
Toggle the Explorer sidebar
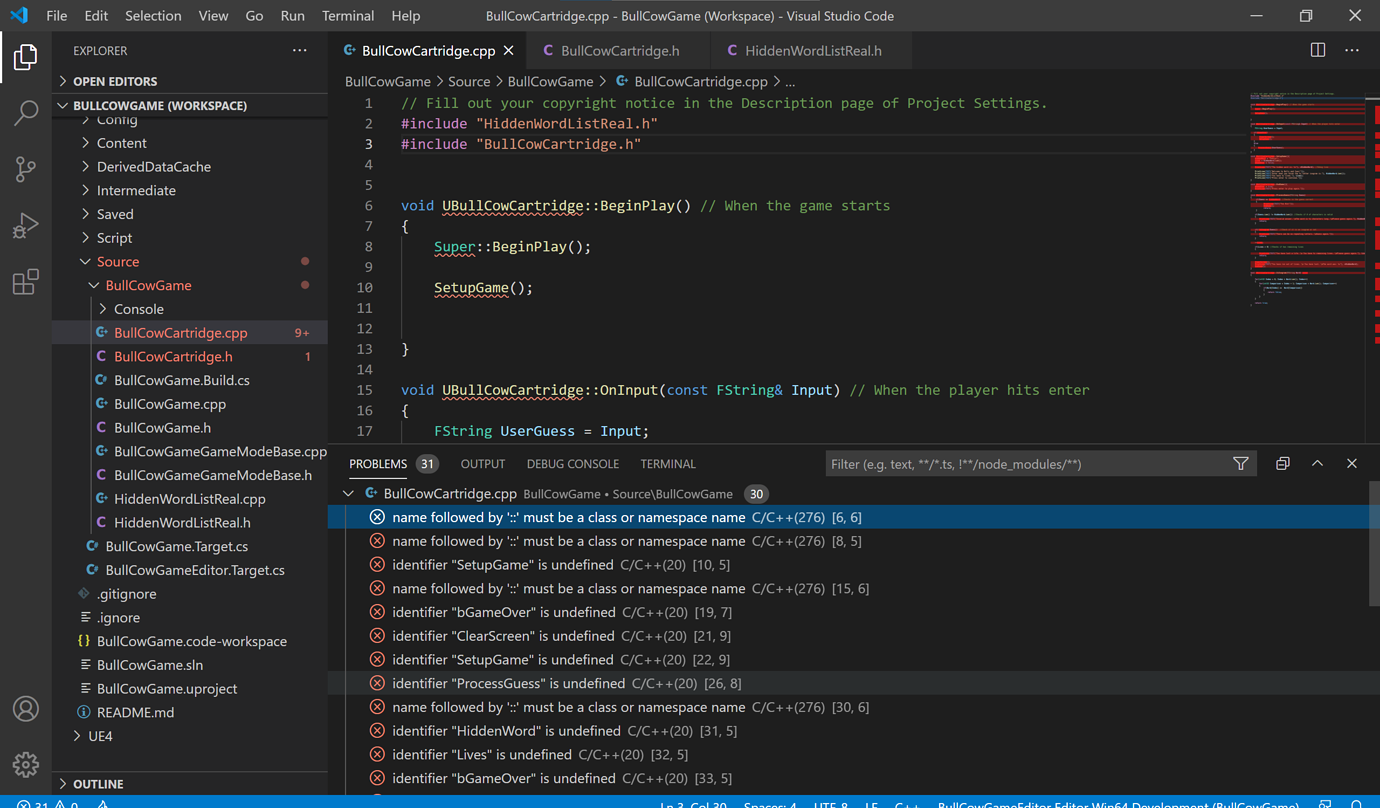point(25,57)
